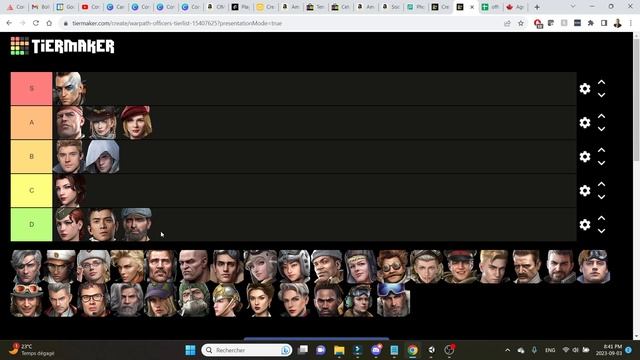This screenshot has width=640, height=360.
Task: Select the face-painted officer in S tier
Action: coord(69,89)
